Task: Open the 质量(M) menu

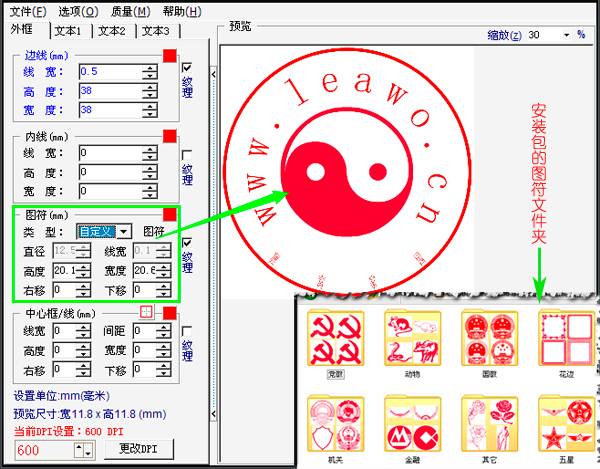Action: (131, 12)
